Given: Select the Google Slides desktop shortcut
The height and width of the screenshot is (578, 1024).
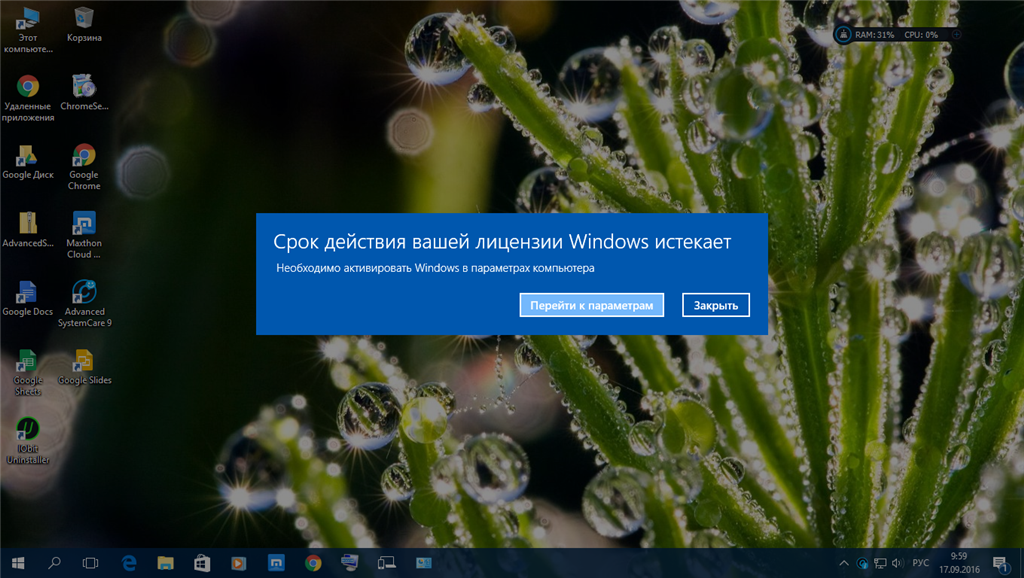Looking at the screenshot, I should click(x=84, y=367).
